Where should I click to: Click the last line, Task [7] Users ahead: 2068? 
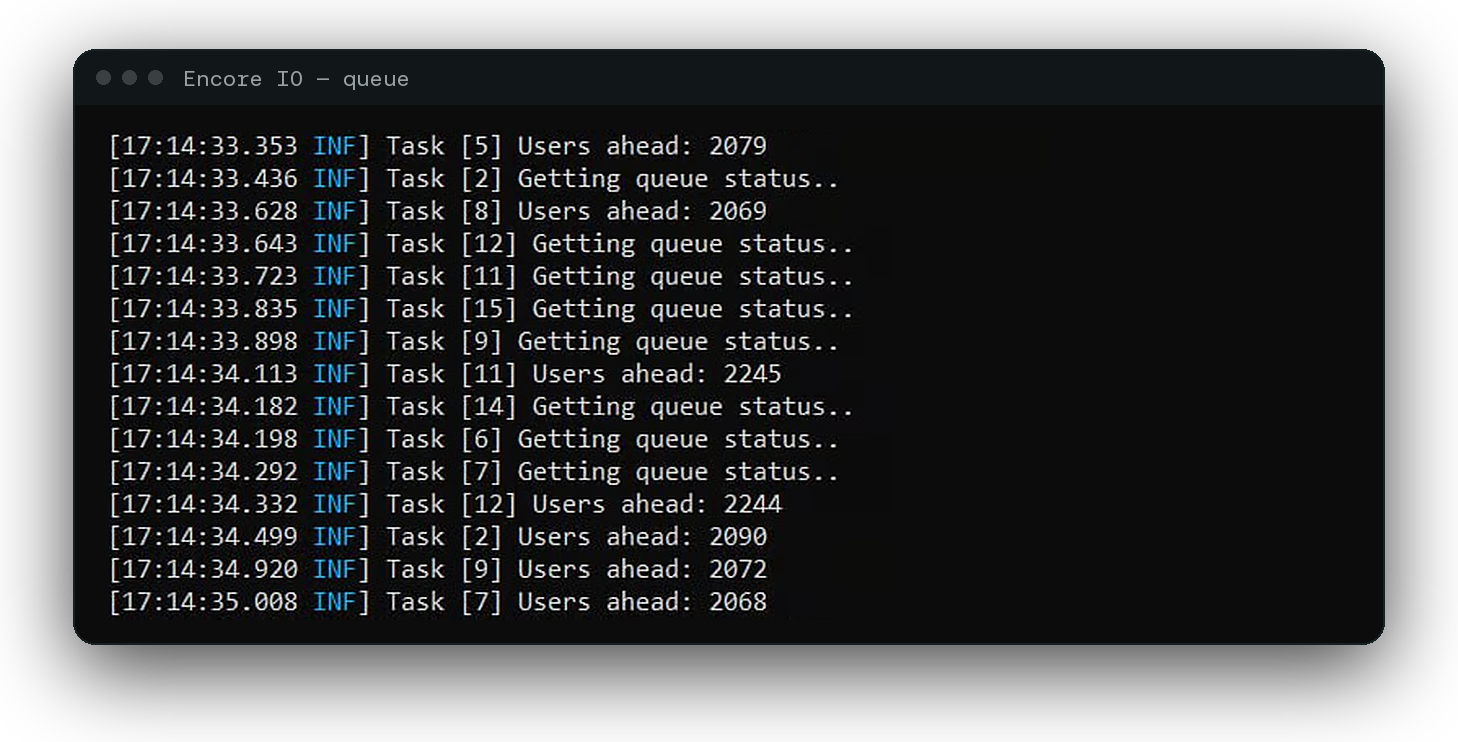click(x=438, y=602)
